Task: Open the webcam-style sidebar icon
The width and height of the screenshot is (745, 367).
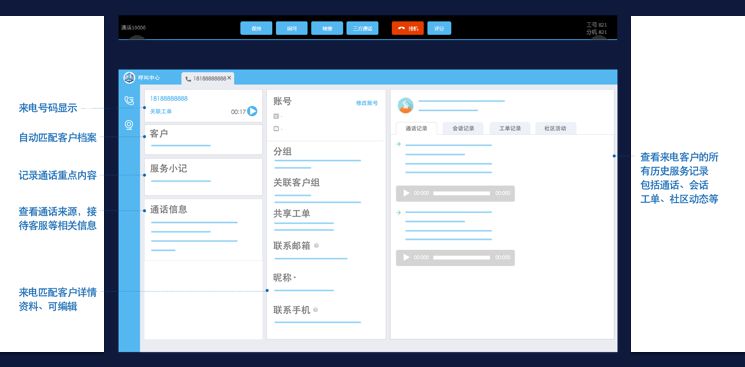Action: coord(129,125)
